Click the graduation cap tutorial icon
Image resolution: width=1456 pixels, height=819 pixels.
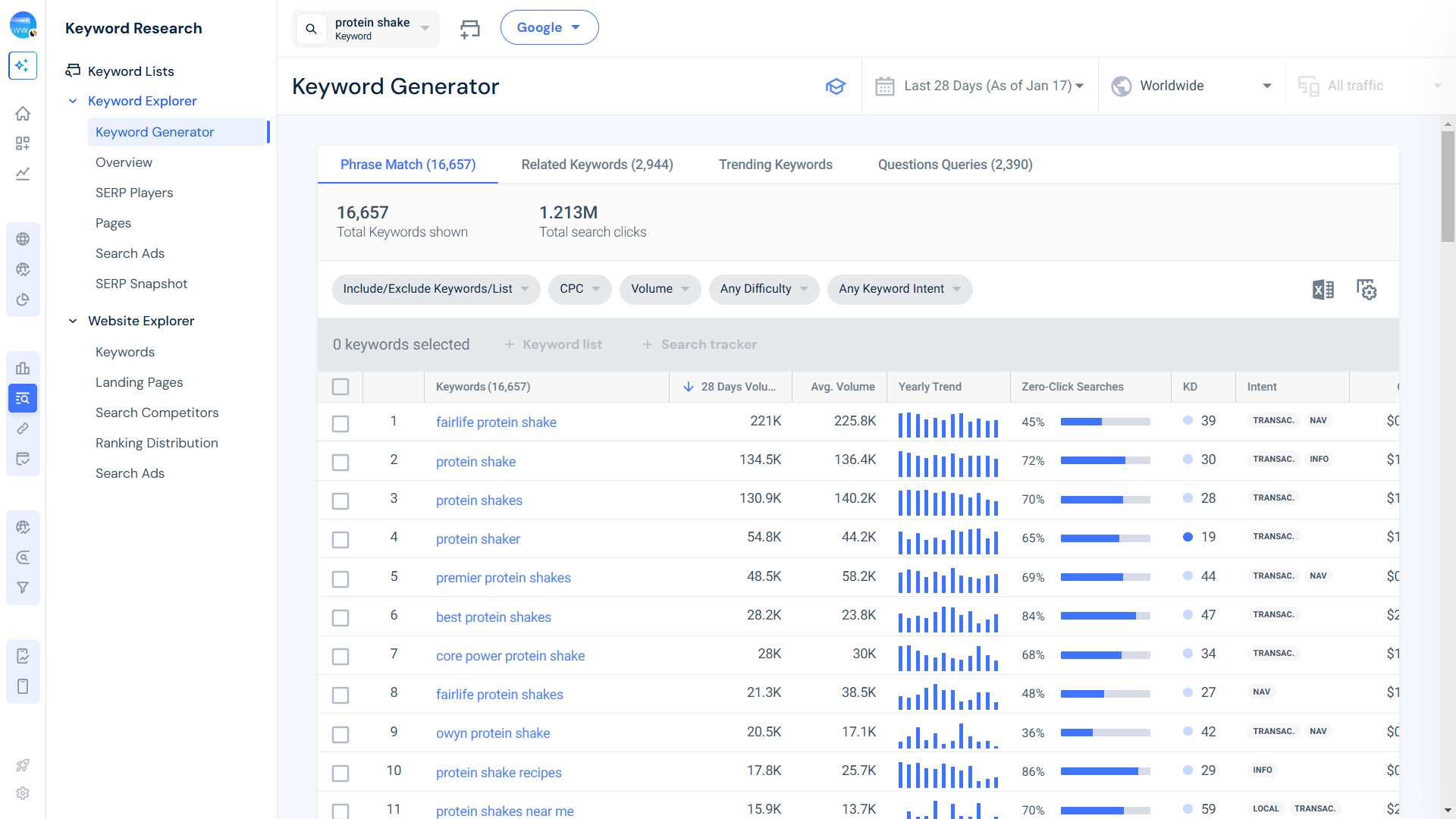tap(836, 86)
